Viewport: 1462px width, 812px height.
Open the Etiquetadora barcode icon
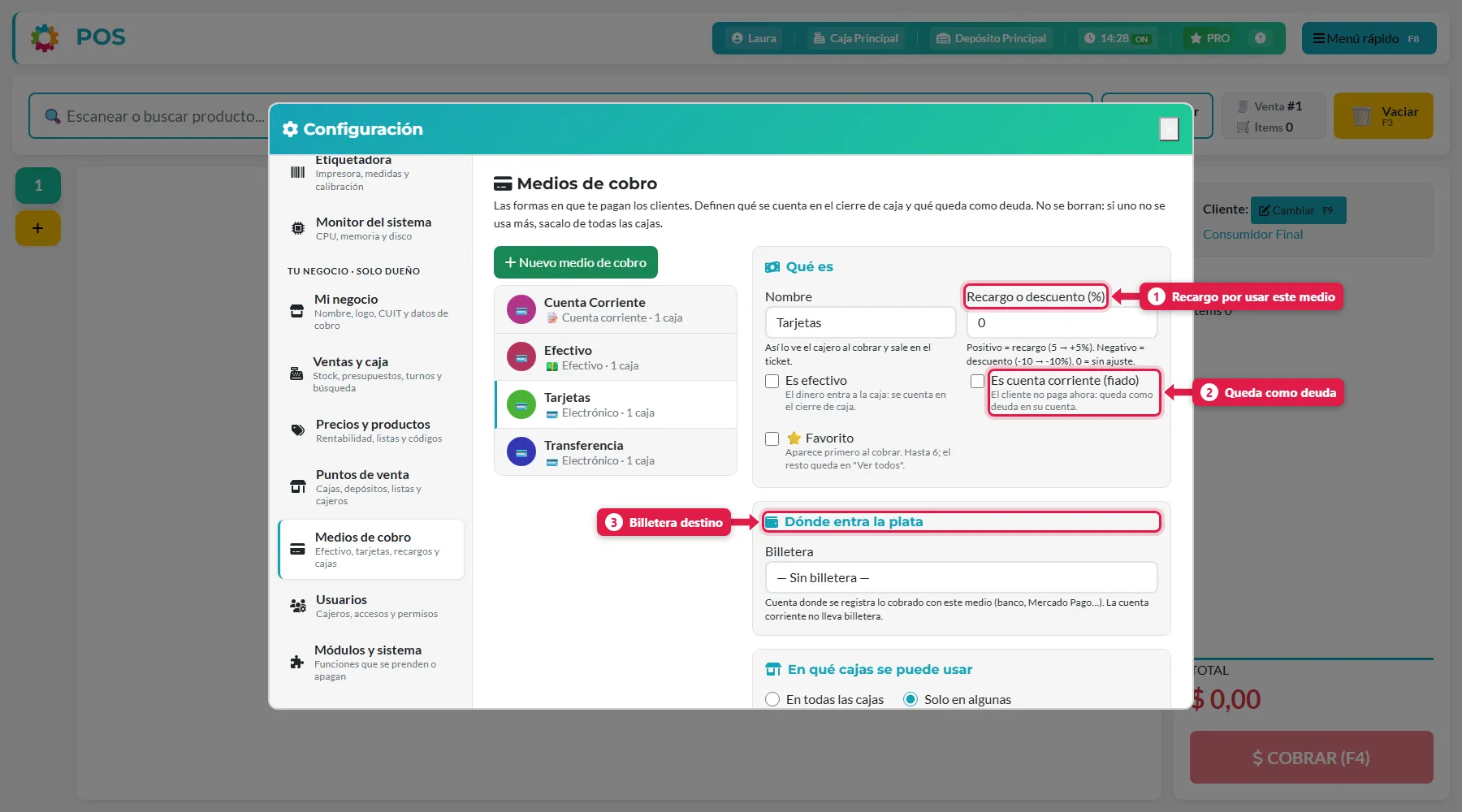pos(298,172)
